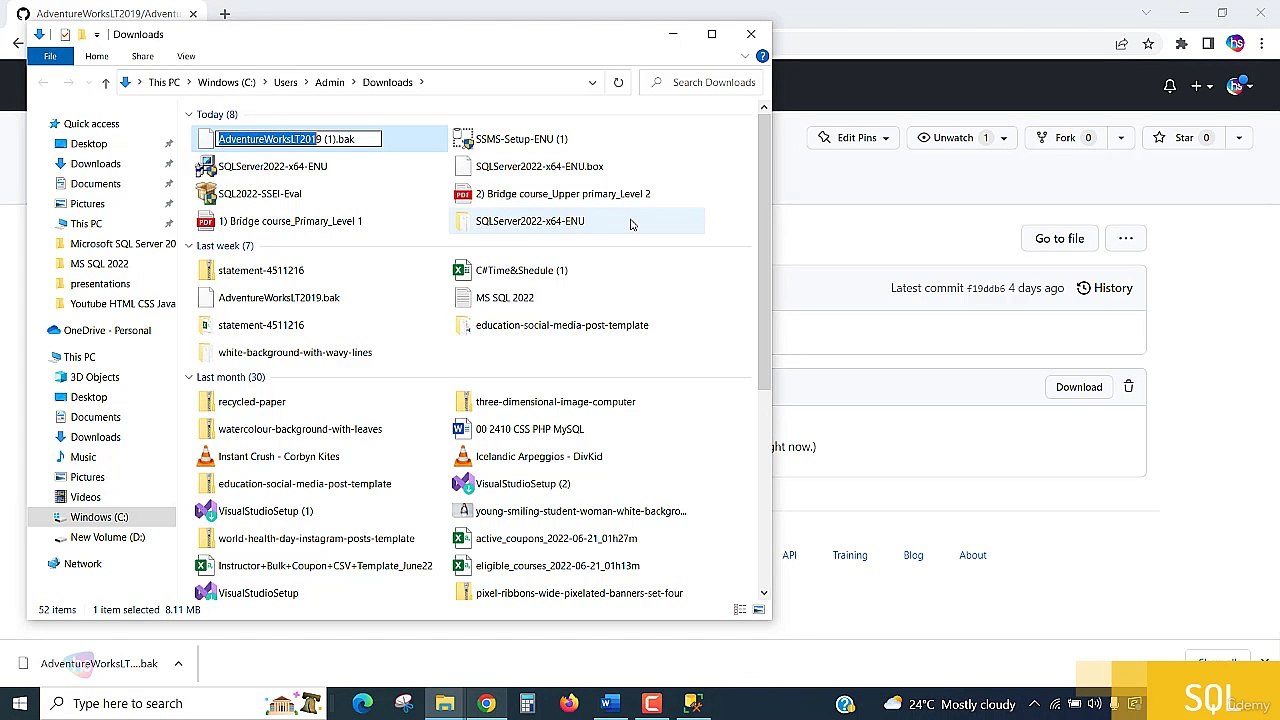Open download item options chevron in Chrome
The width and height of the screenshot is (1280, 720).
tap(178, 664)
